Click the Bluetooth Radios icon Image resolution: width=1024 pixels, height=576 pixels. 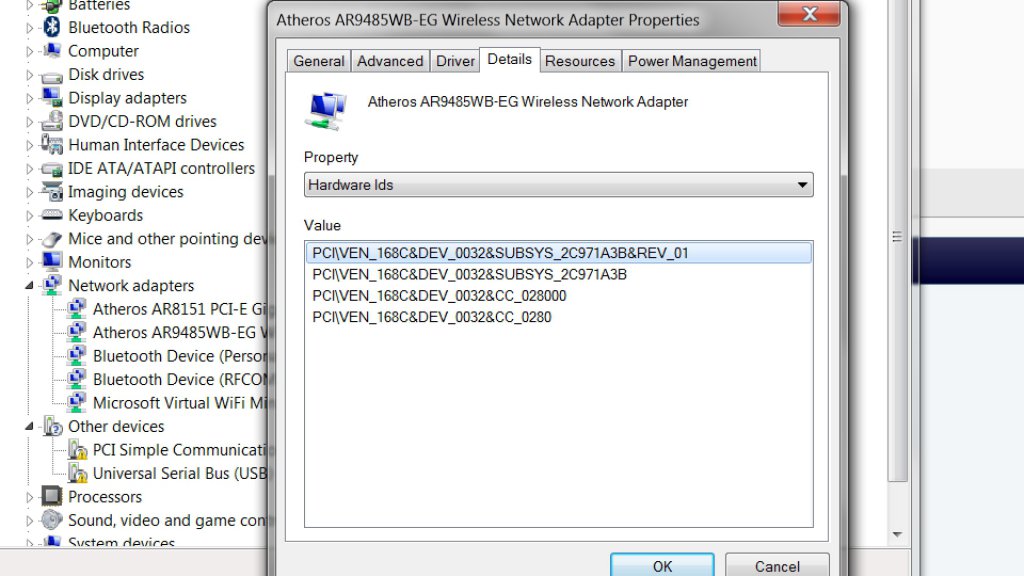(52, 27)
